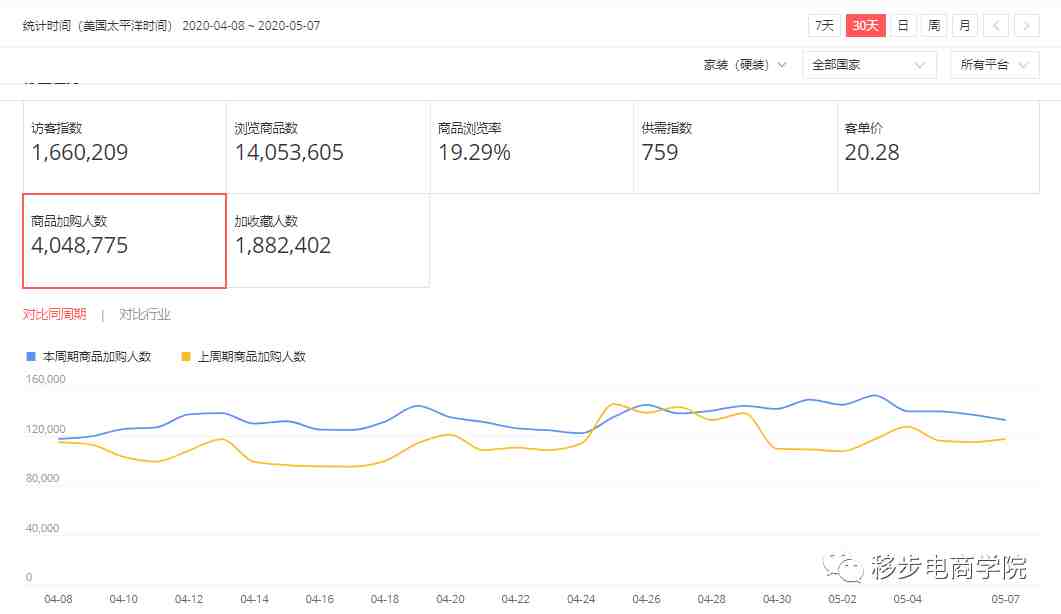Image resolution: width=1061 pixels, height=614 pixels.
Task: Open the 全部国家 country dropdown
Action: 870,65
